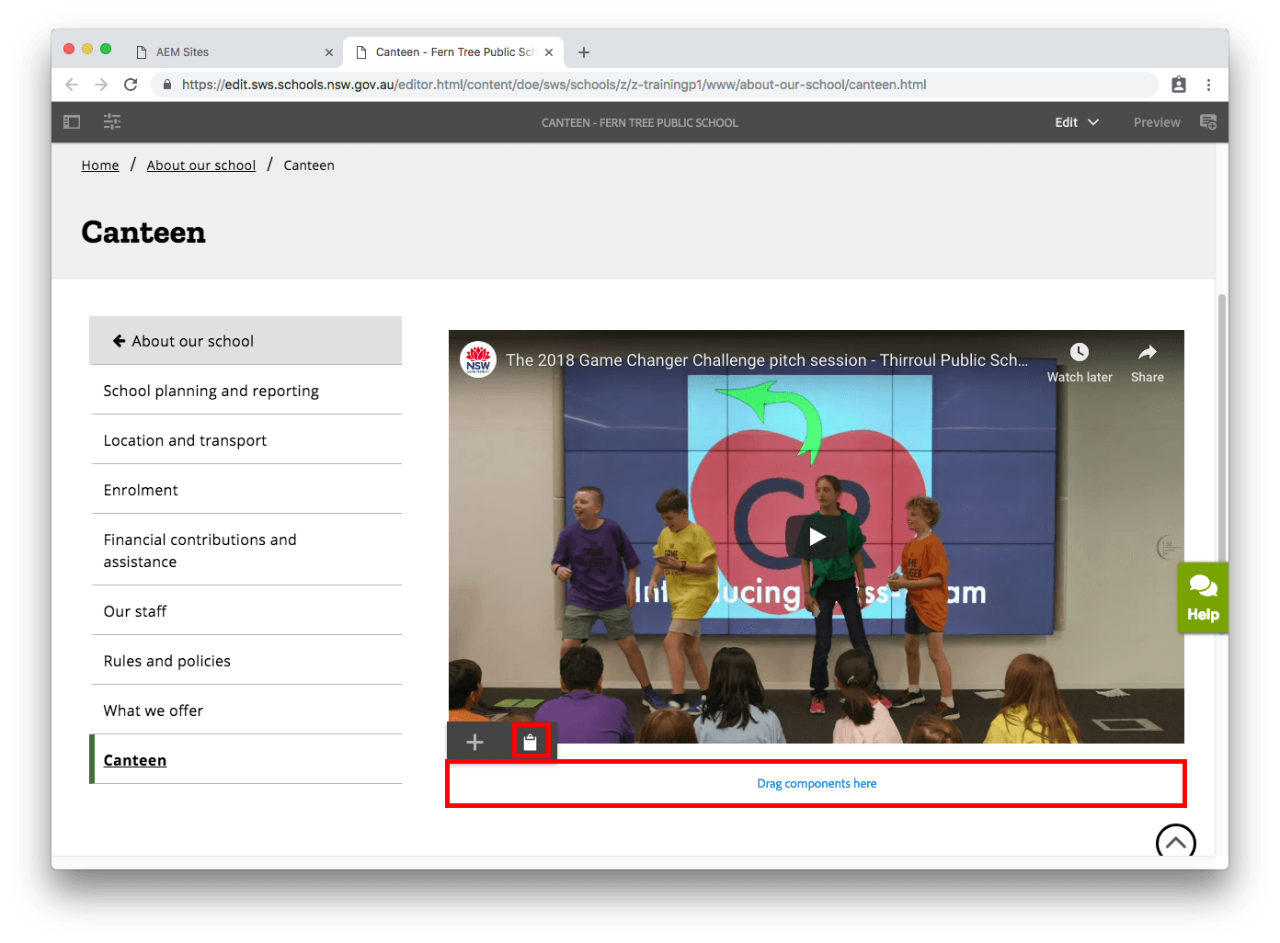Select the Canteen sidebar item
The width and height of the screenshot is (1280, 943).
pyautogui.click(x=246, y=760)
